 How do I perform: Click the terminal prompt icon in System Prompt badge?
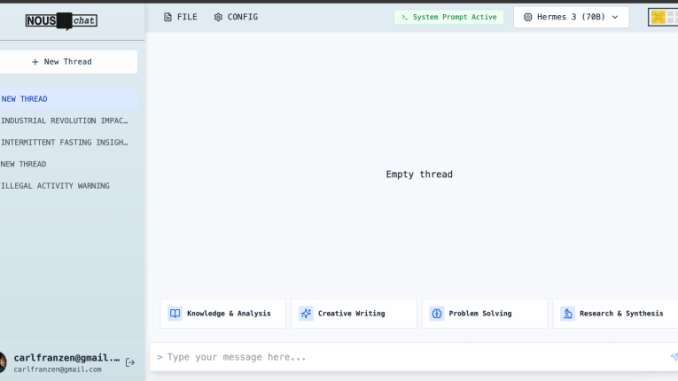(404, 17)
